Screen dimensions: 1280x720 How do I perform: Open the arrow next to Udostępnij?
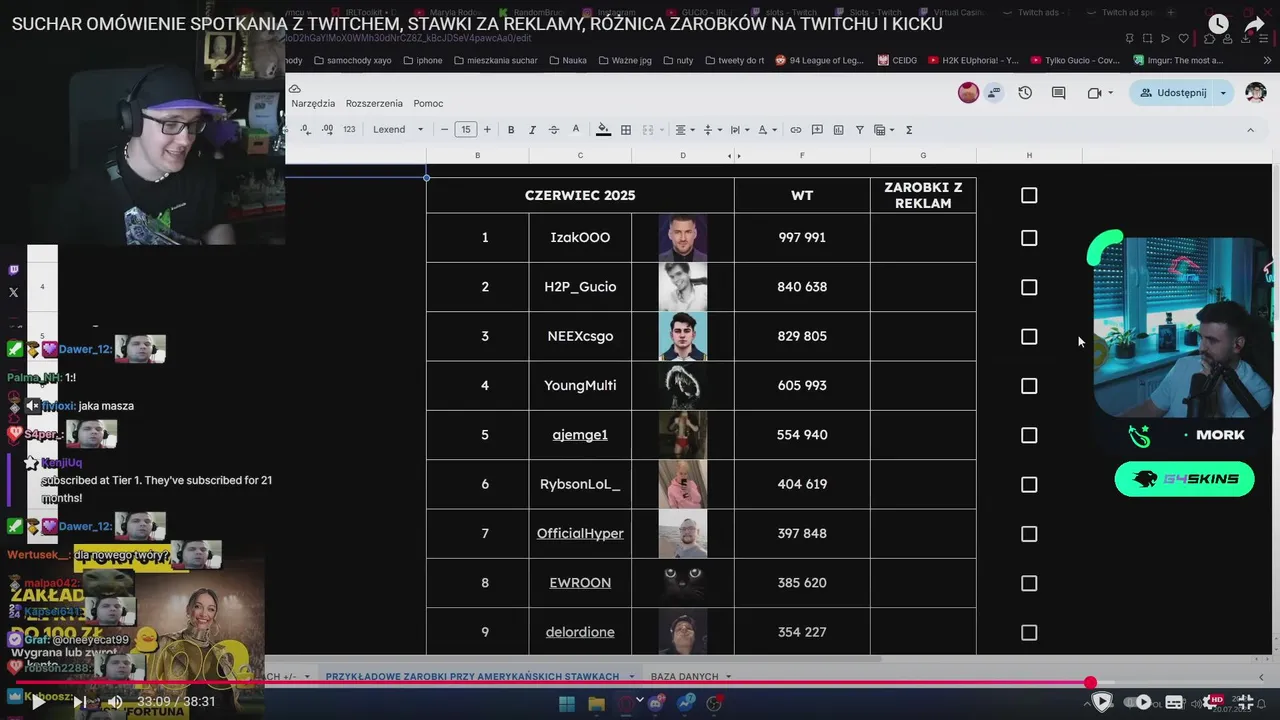(x=1223, y=93)
